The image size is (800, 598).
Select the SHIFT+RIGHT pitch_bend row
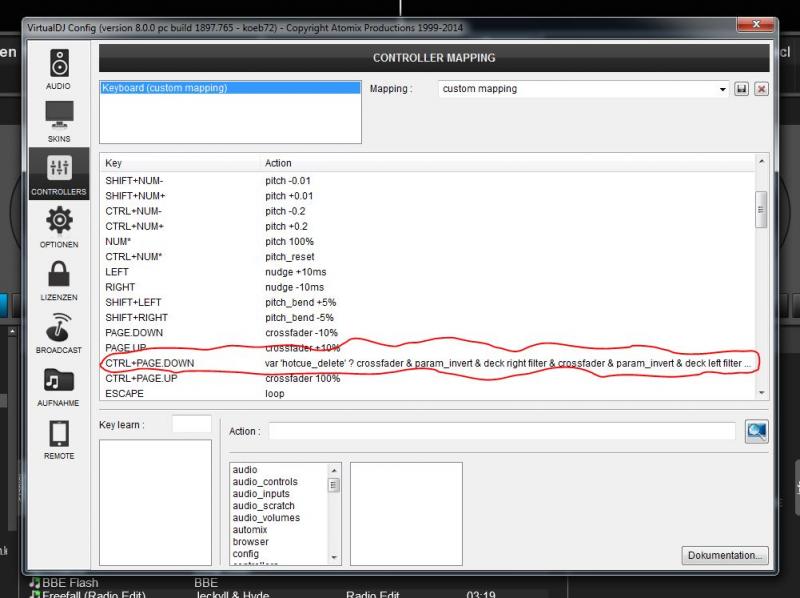[428, 318]
